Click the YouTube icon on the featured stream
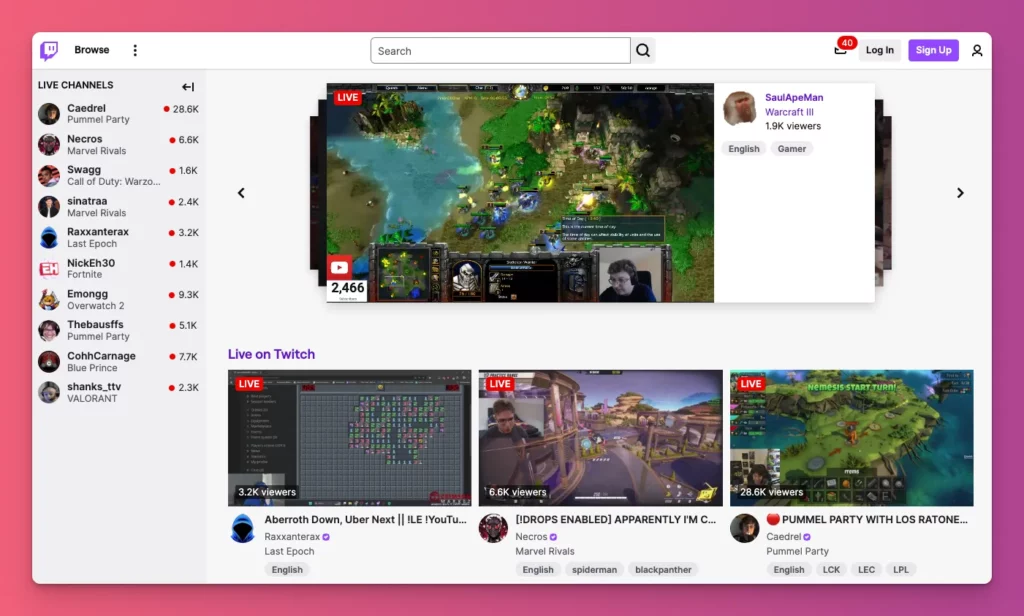This screenshot has width=1024, height=616. tap(340, 267)
